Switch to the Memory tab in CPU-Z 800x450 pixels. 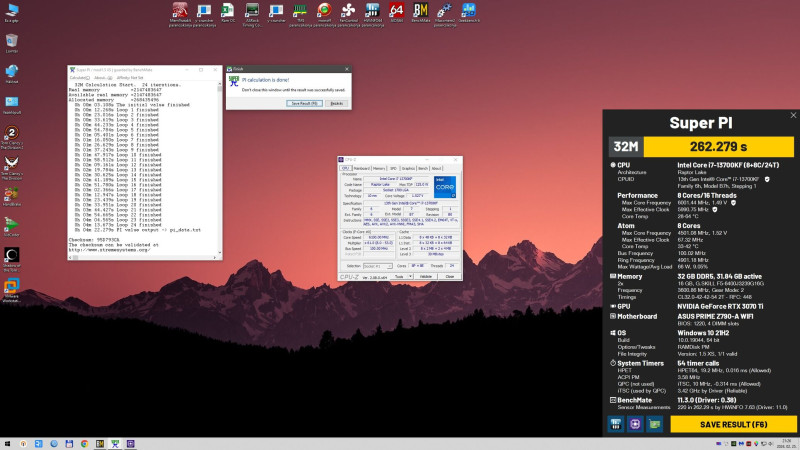[x=379, y=168]
